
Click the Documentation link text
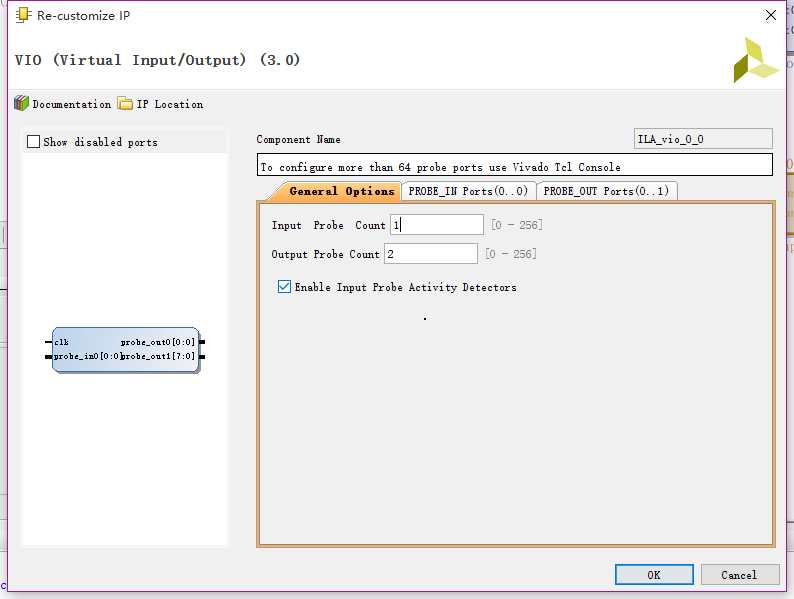pos(71,104)
